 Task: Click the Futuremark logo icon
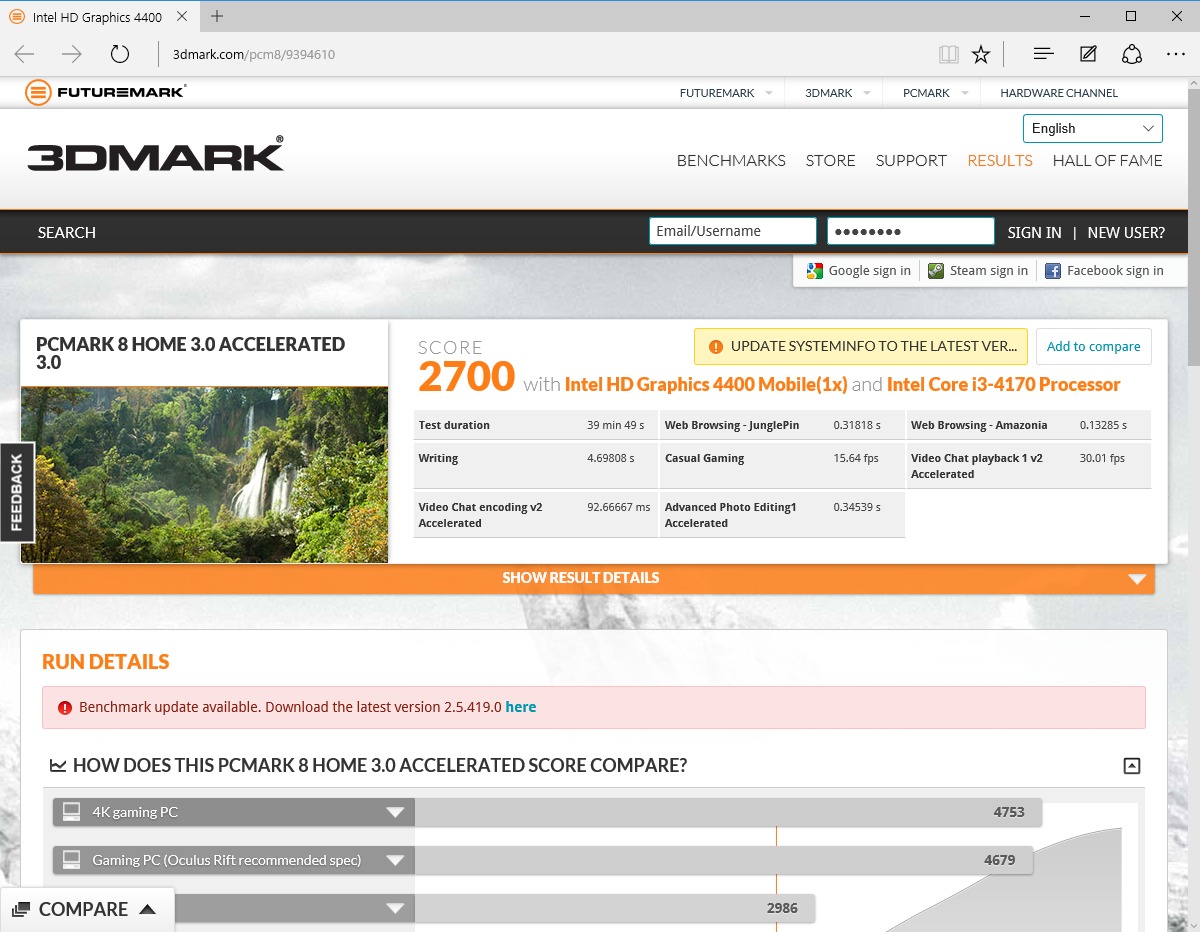38,93
